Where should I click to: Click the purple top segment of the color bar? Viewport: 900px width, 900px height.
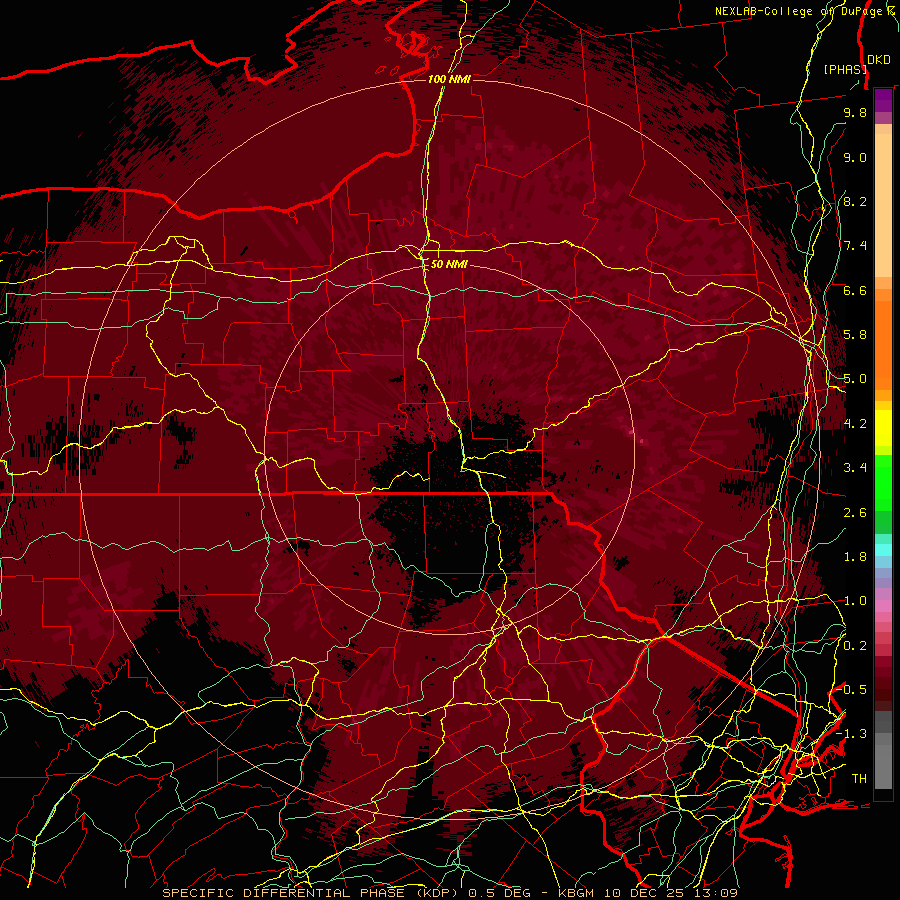click(883, 100)
